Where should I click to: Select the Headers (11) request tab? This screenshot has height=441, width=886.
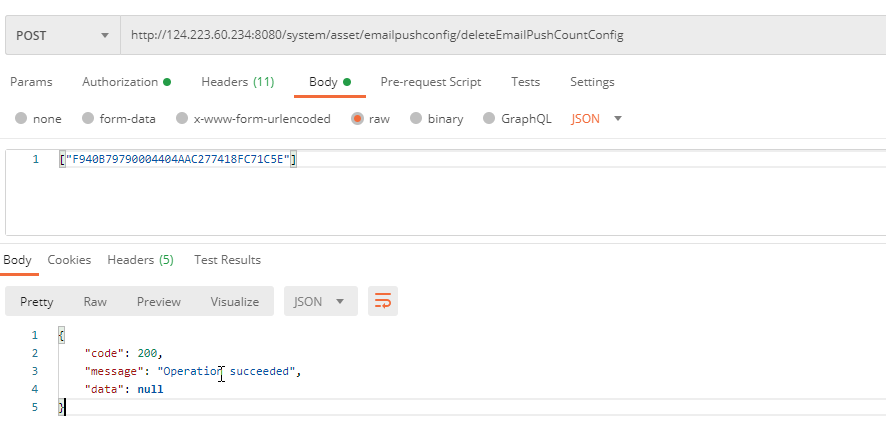coord(237,82)
